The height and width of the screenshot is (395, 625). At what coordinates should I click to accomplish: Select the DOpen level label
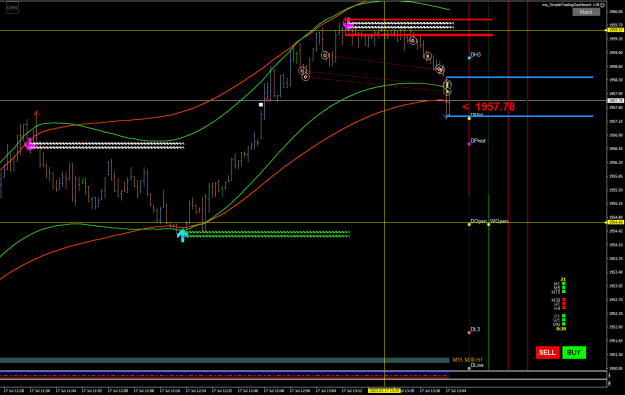[x=478, y=221]
